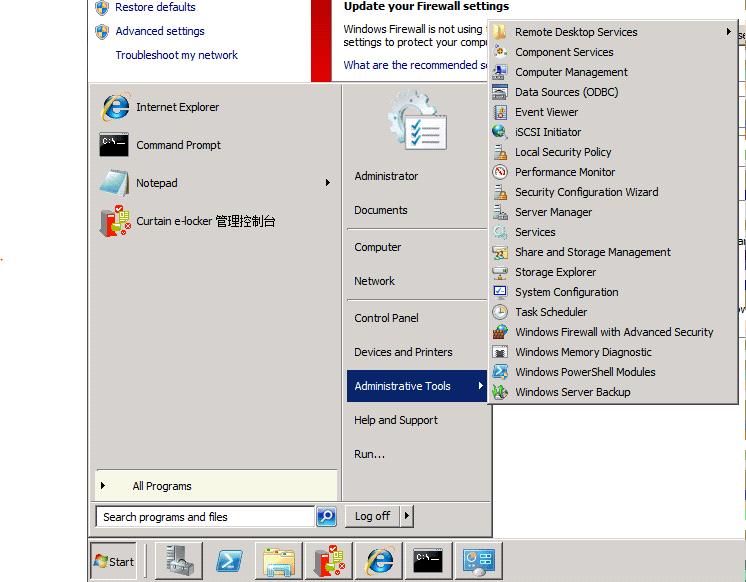
Task: Click the Performance Monitor icon
Action: tap(500, 172)
